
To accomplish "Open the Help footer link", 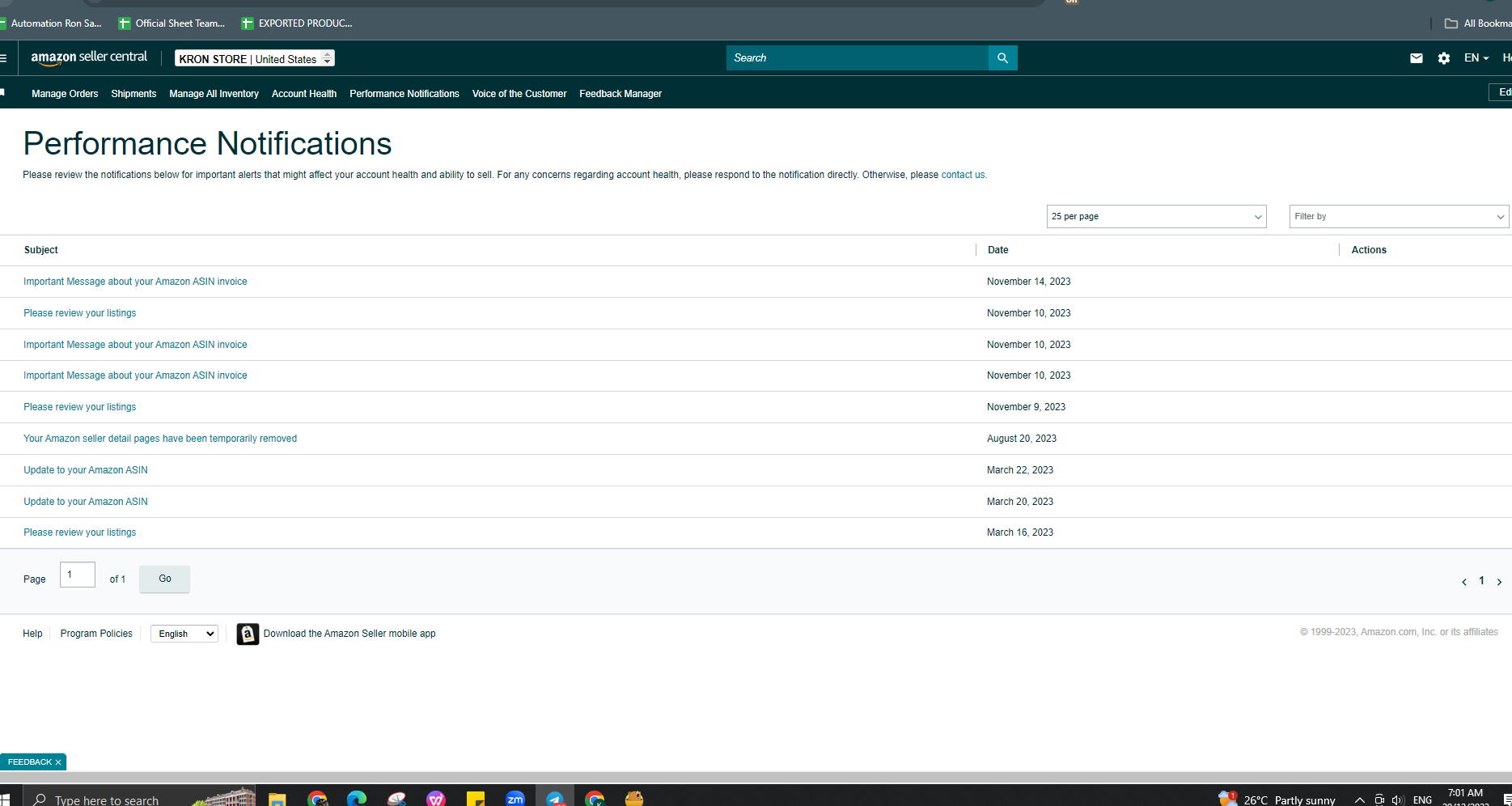I will 32,634.
